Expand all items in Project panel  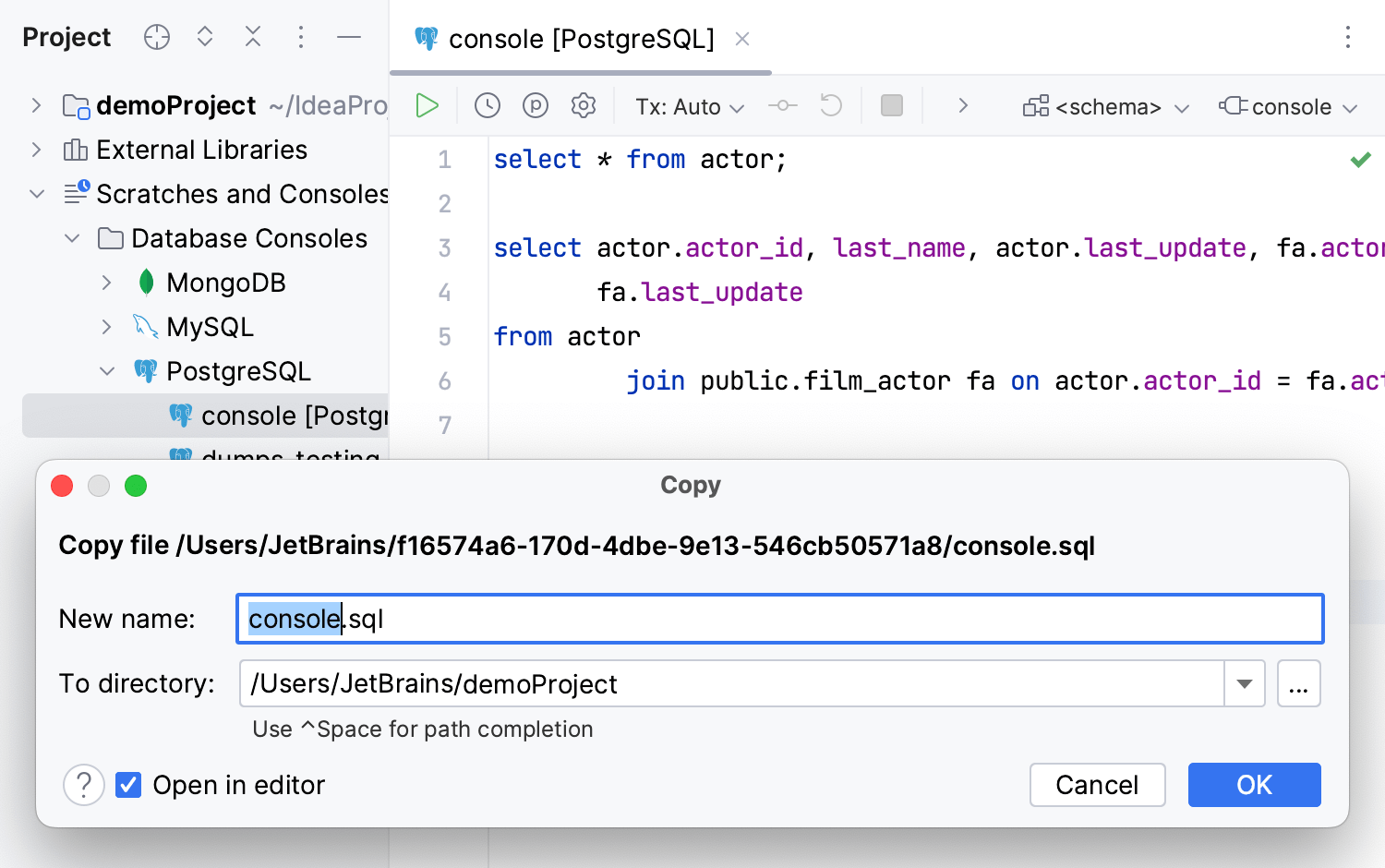pyautogui.click(x=205, y=37)
